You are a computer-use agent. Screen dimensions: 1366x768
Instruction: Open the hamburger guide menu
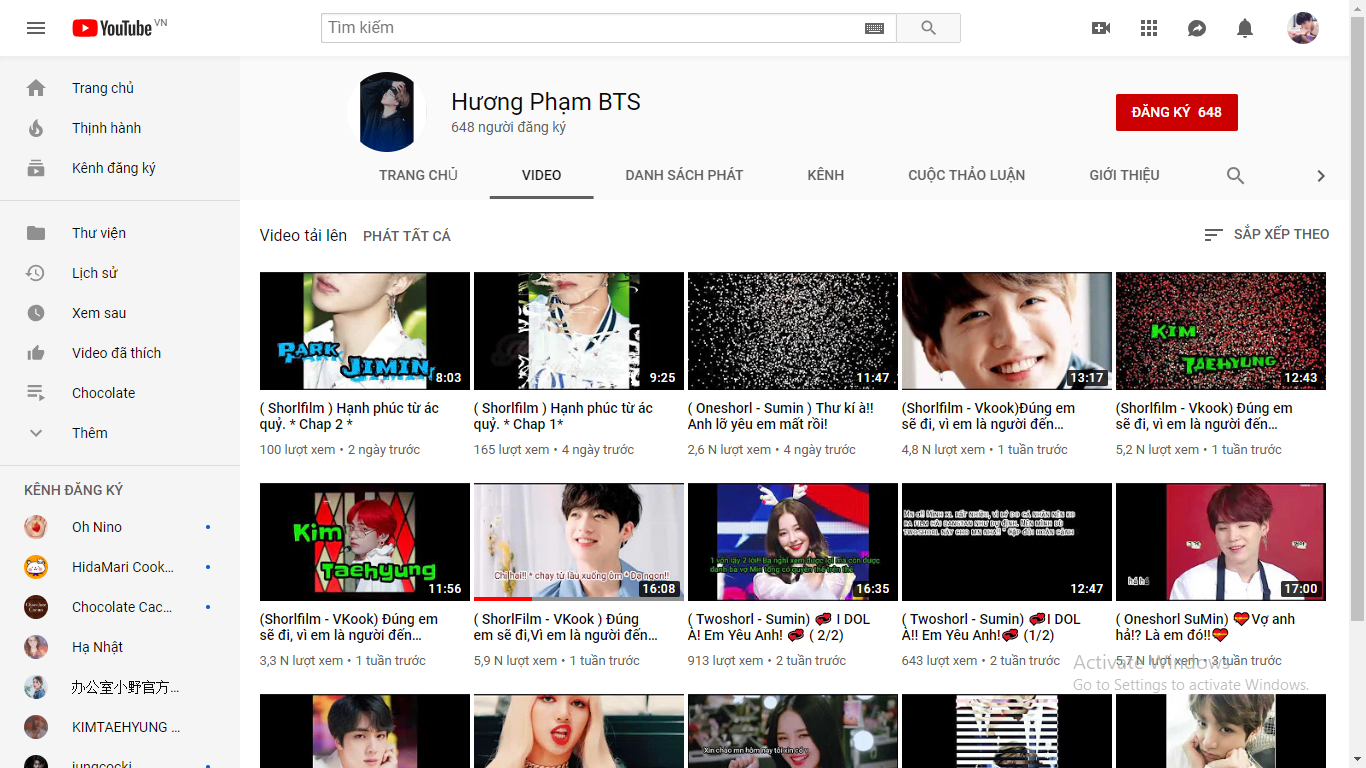click(x=36, y=28)
